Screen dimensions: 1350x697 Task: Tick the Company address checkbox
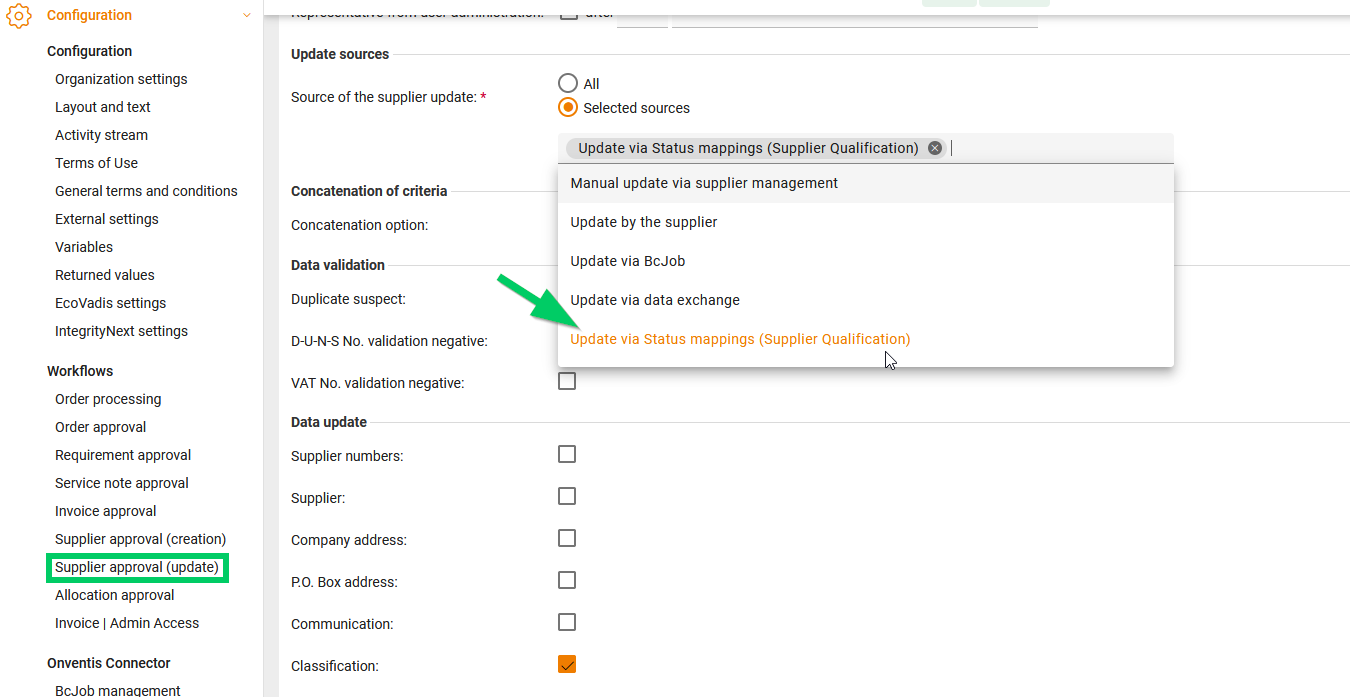pyautogui.click(x=567, y=539)
